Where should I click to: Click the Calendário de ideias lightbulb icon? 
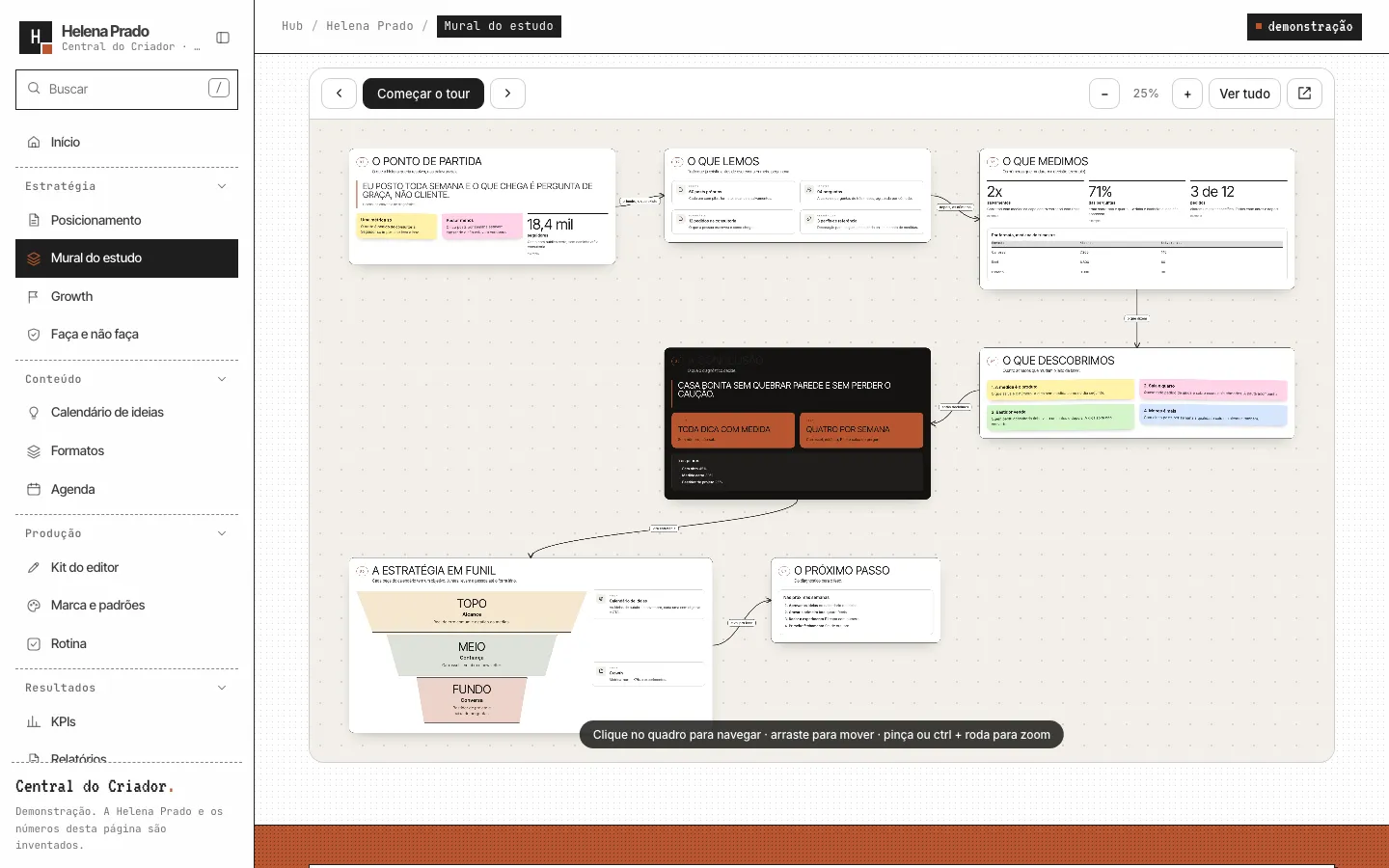[34, 413]
